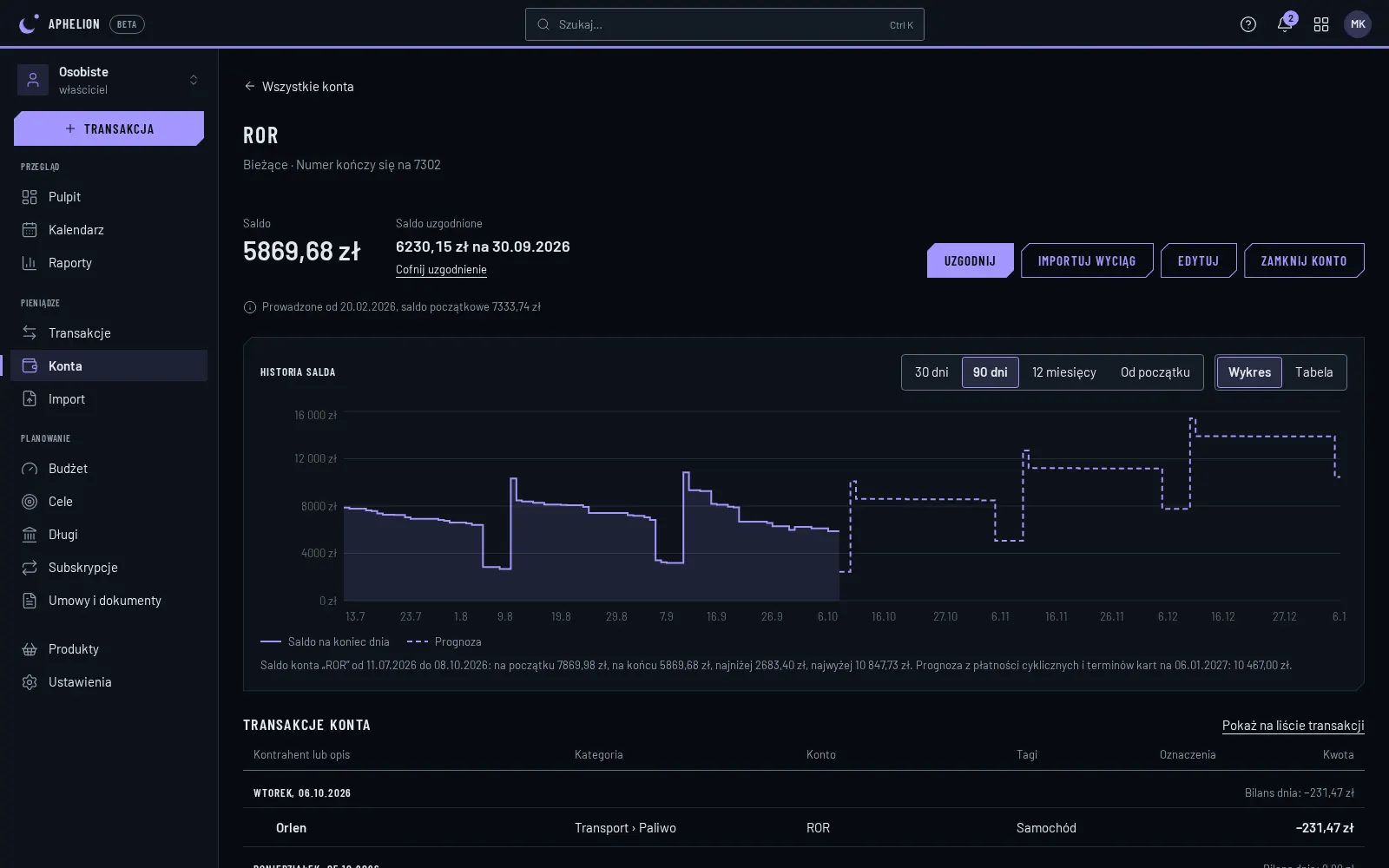Click the Kalendarz calendar icon
This screenshot has width=1389, height=868.
30,230
